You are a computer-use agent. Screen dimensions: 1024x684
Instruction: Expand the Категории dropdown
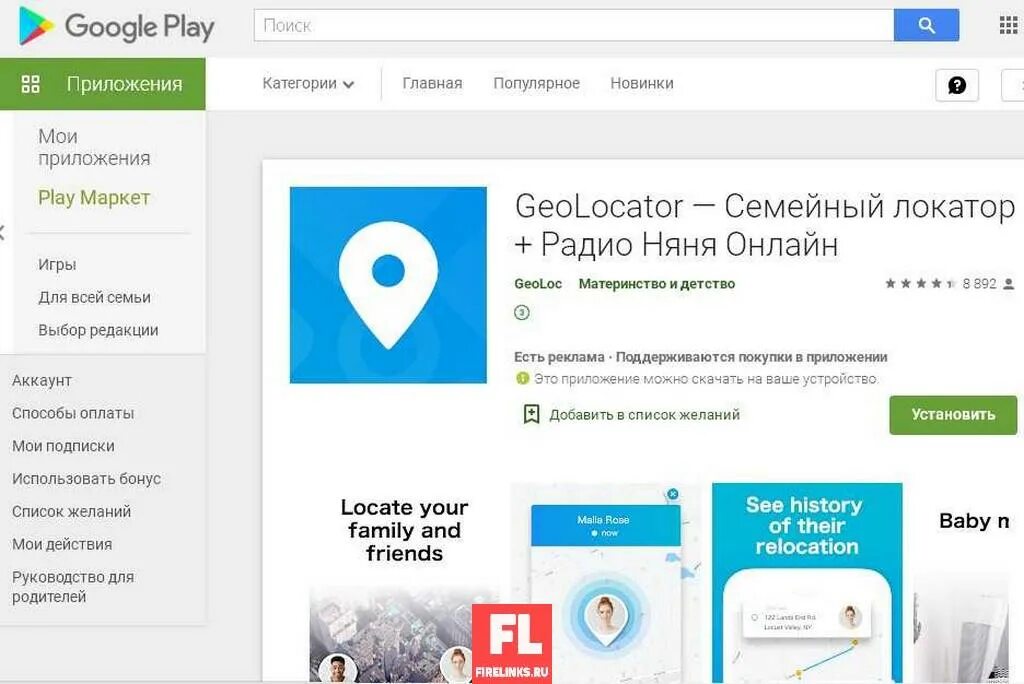[308, 84]
